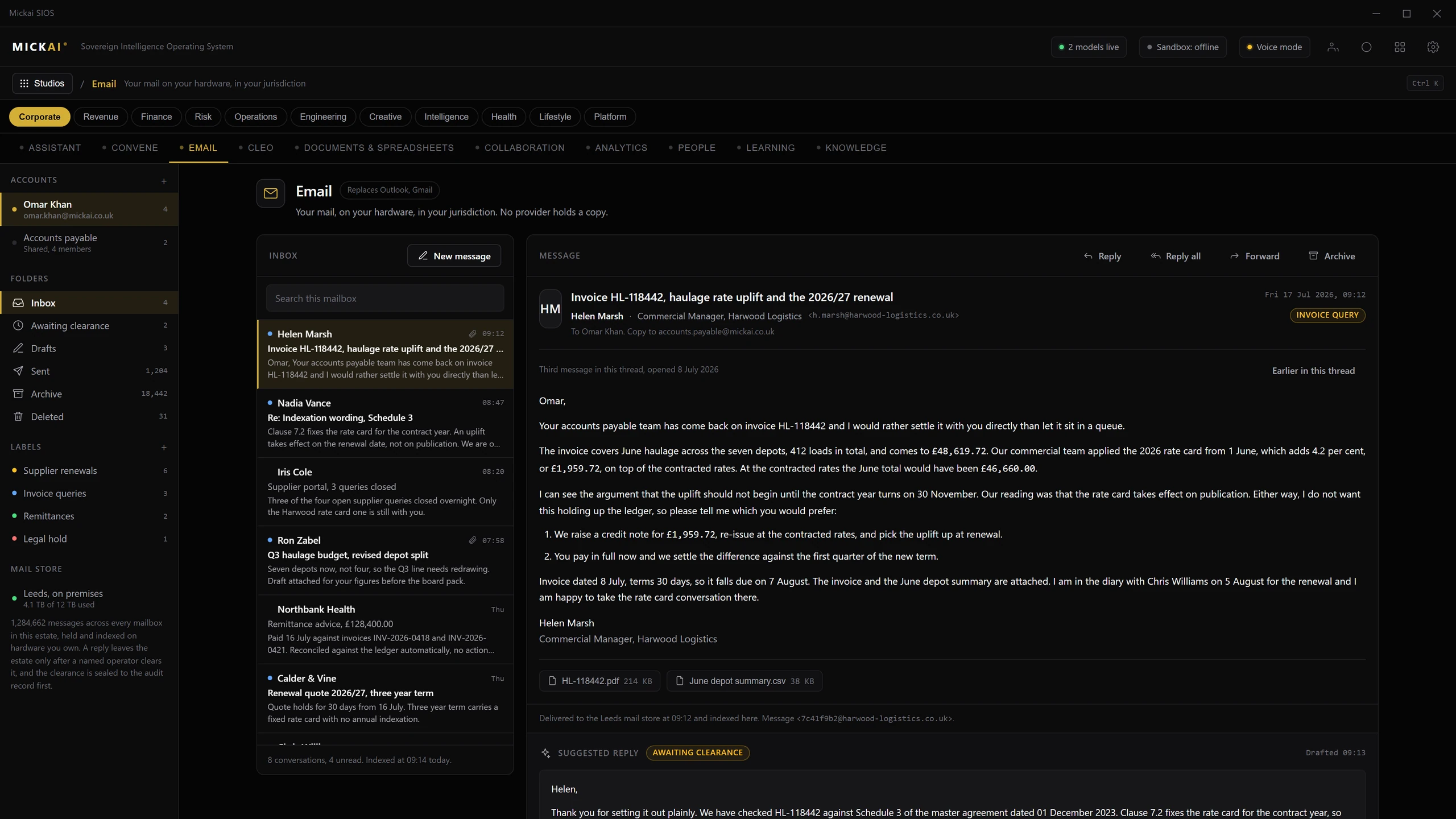The image size is (1456, 819).
Task: Open the Documents & Spreadsheets tab
Action: point(378,148)
